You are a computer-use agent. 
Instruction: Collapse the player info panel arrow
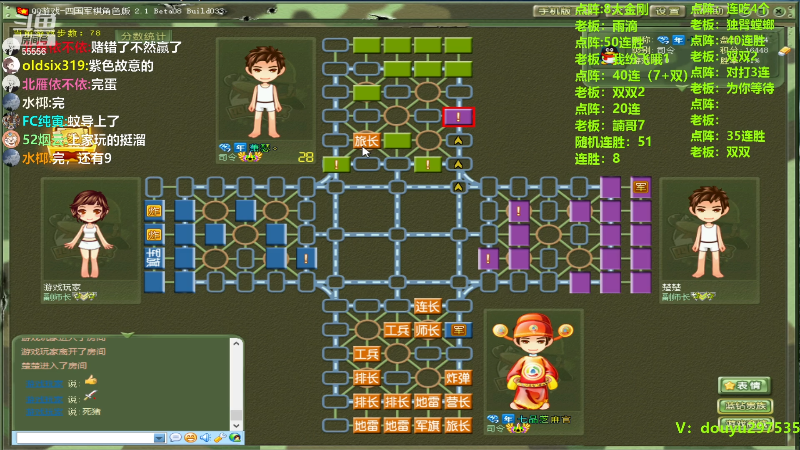click(682, 88)
